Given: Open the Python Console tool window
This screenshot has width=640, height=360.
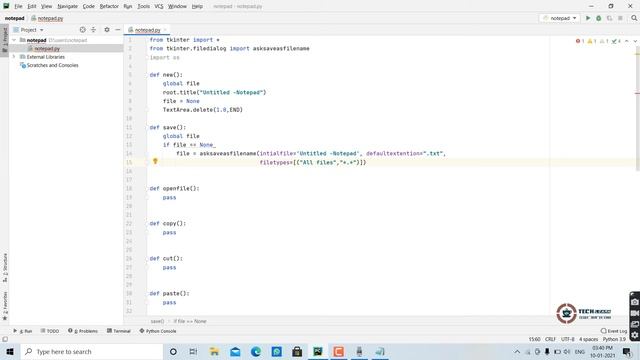Looking at the screenshot, I should click(158, 331).
